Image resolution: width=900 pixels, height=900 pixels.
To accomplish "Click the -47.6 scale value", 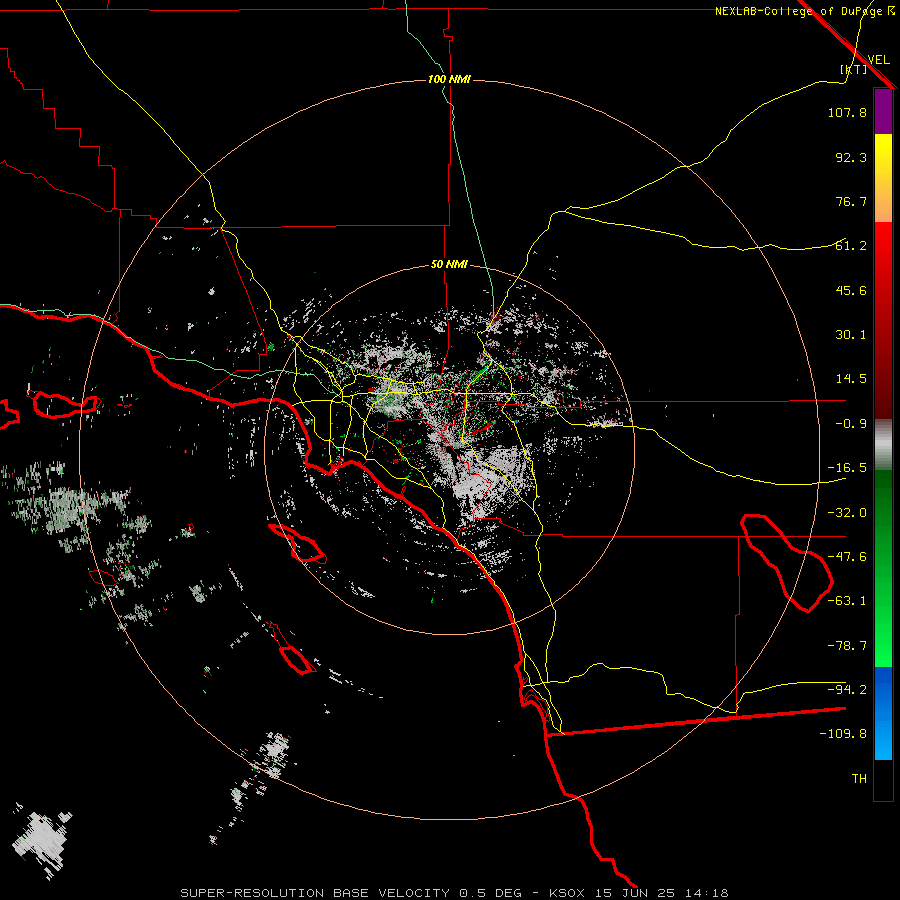I will (847, 557).
